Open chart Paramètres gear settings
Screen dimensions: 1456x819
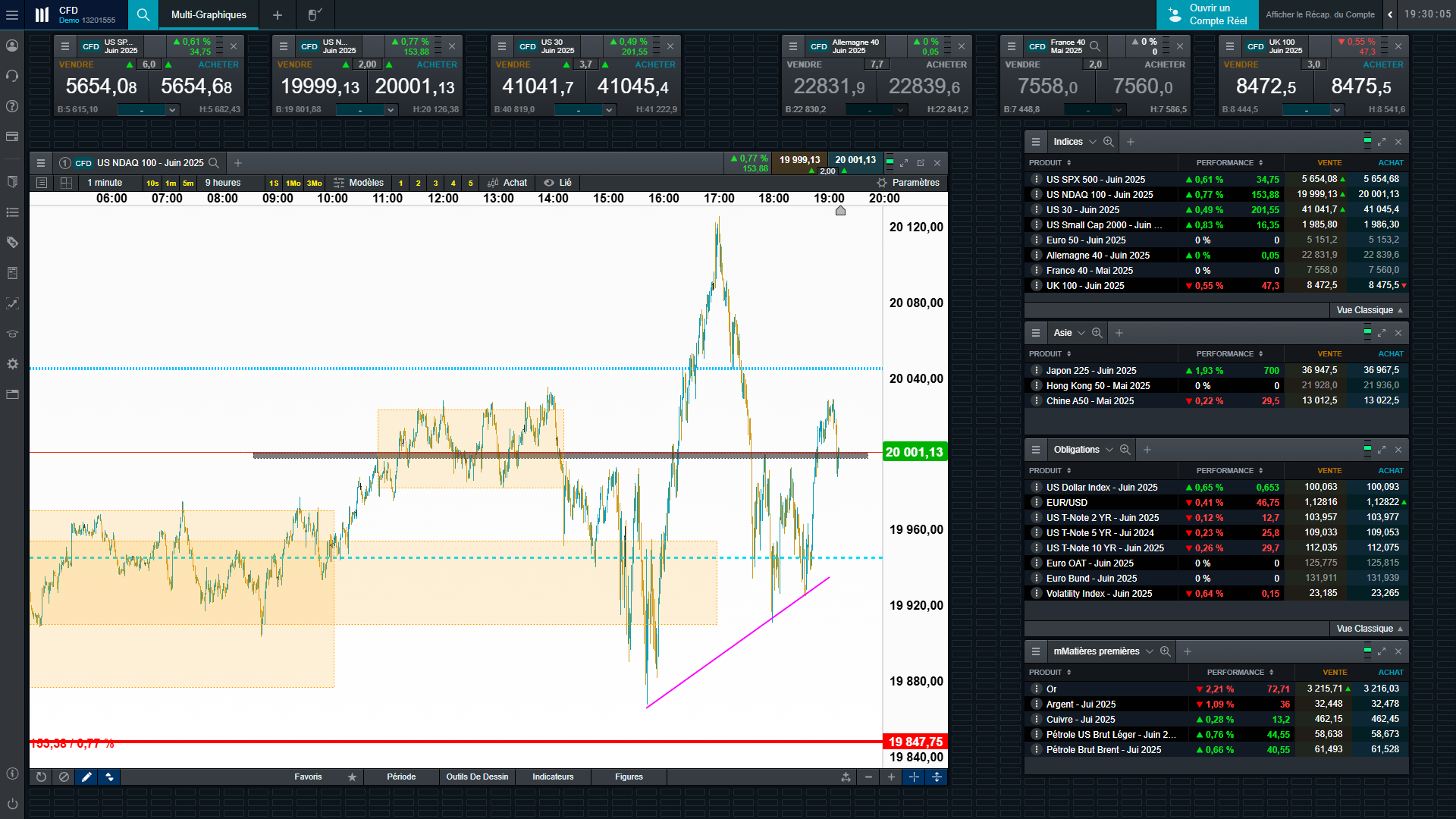908,183
